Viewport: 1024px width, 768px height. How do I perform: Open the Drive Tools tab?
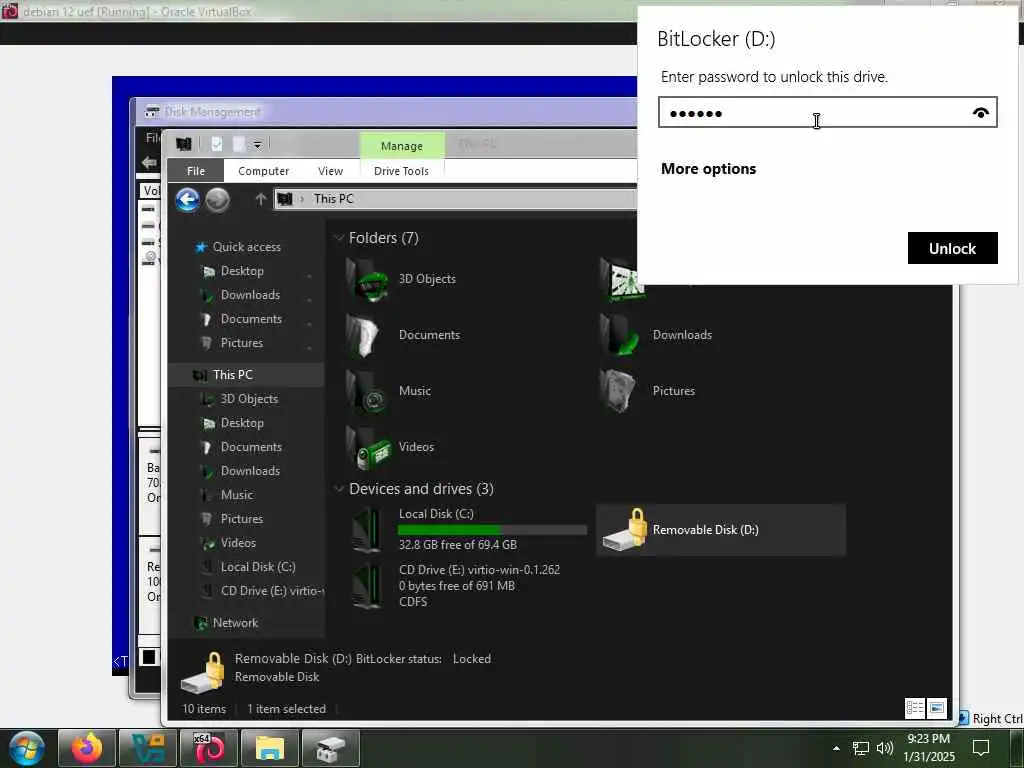(x=401, y=170)
